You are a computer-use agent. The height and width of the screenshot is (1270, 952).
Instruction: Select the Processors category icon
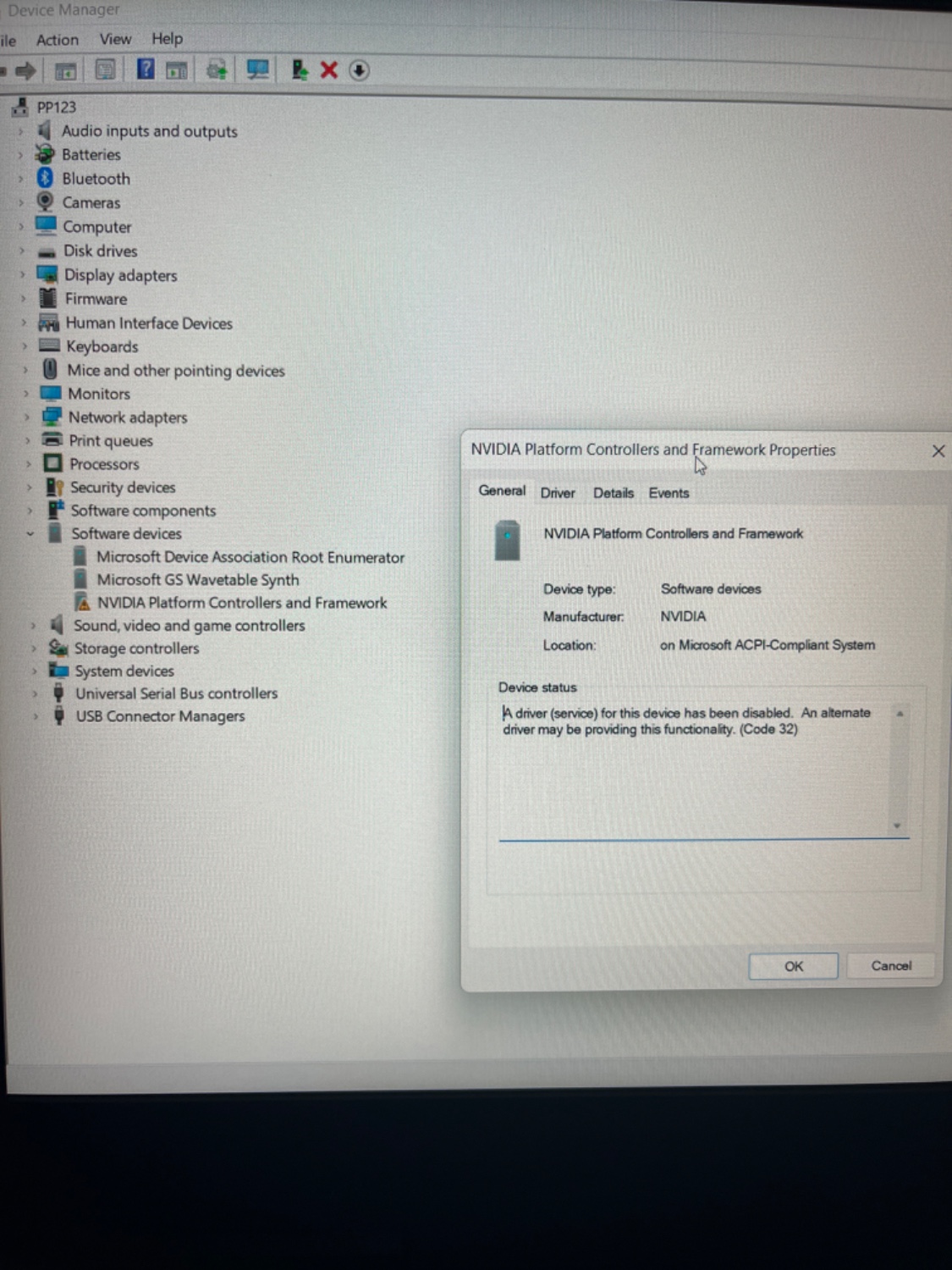pyautogui.click(x=52, y=463)
